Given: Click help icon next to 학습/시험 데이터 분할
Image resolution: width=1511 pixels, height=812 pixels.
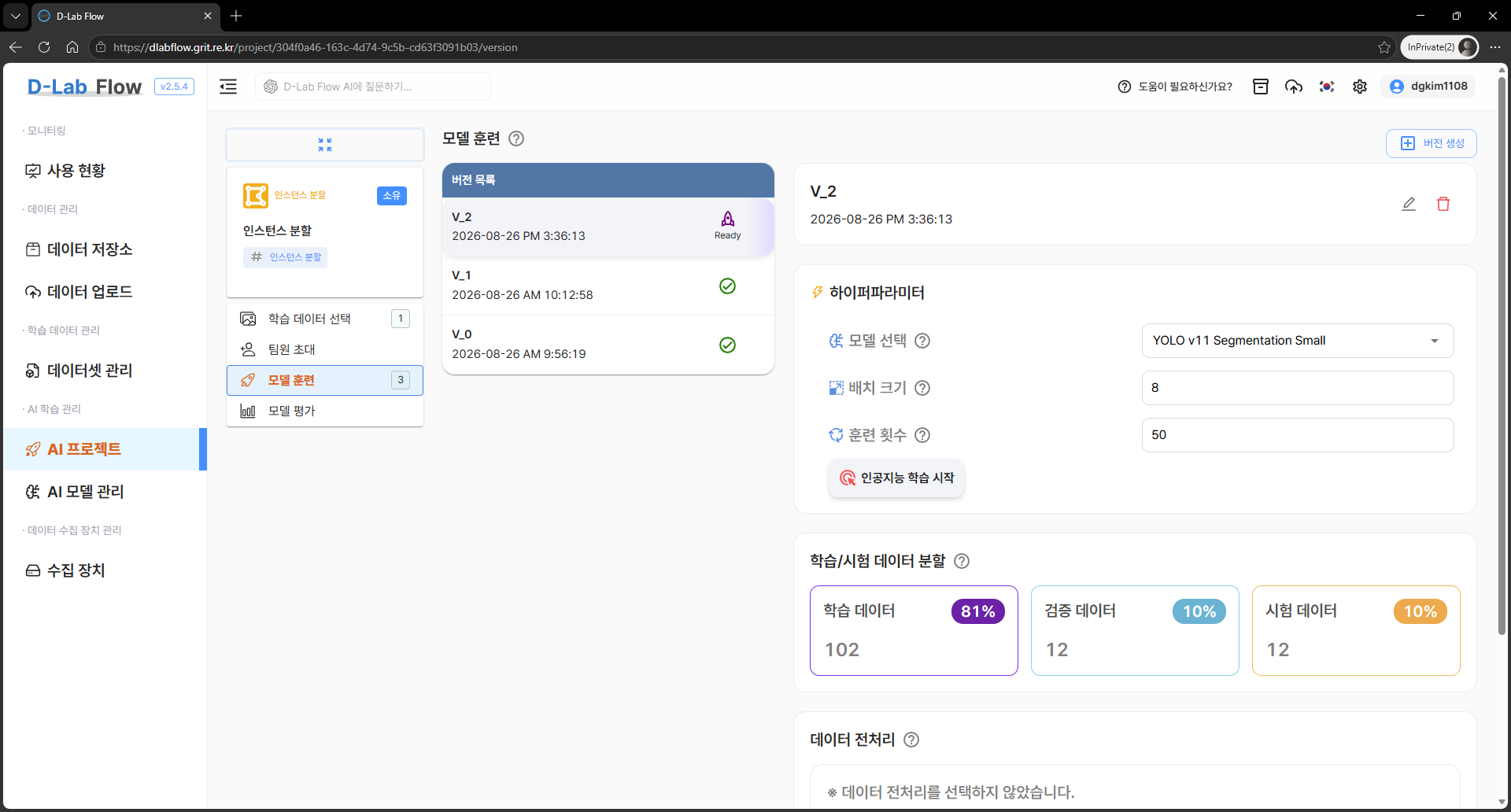Looking at the screenshot, I should [962, 561].
